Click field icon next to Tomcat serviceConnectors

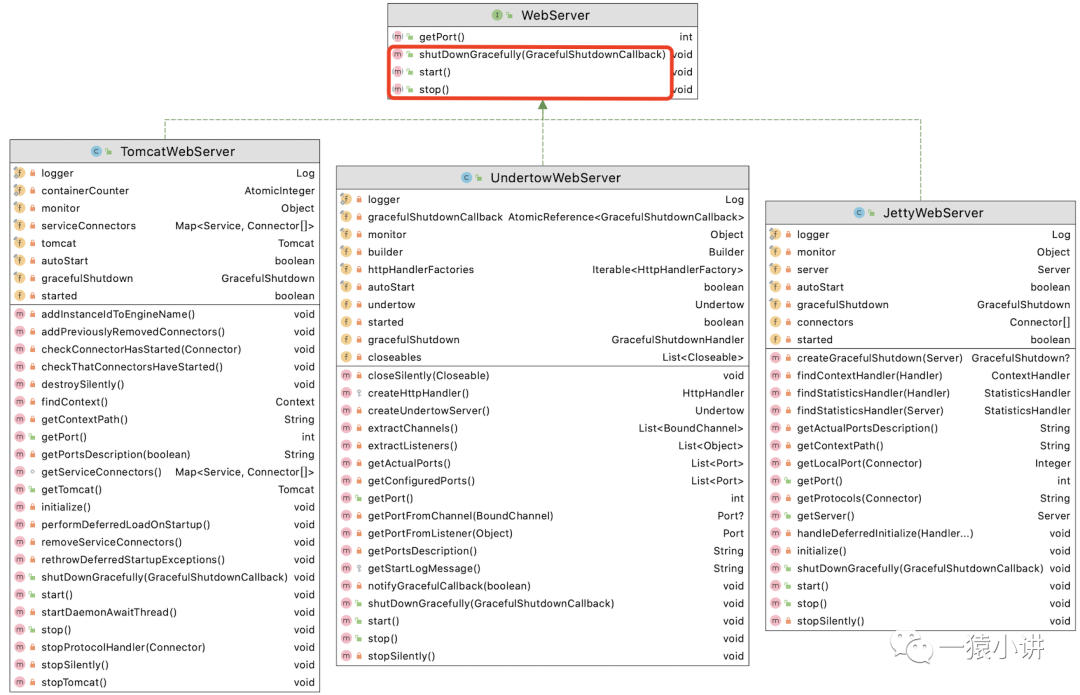click(19, 226)
